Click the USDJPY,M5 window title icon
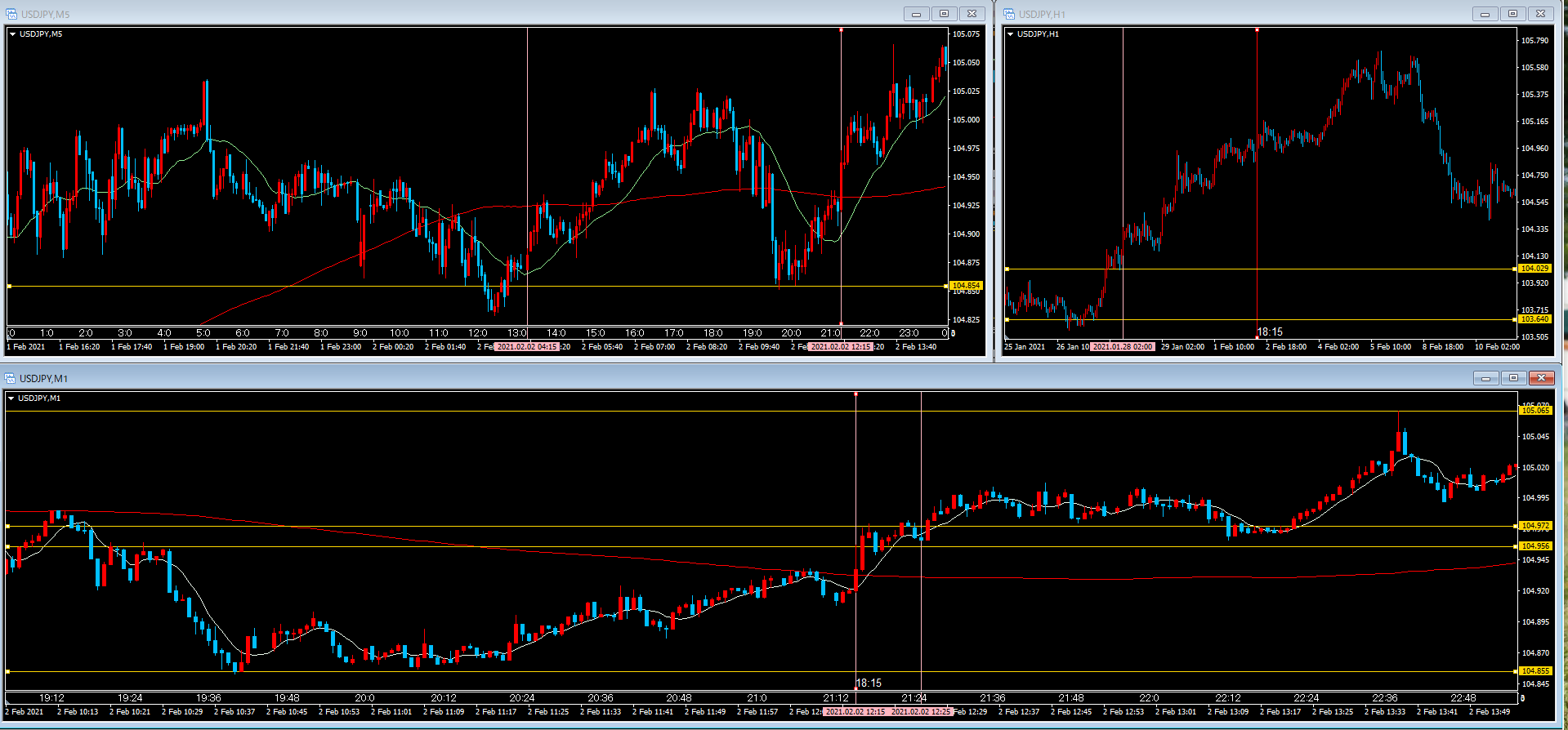The image size is (1568, 730). coord(11,14)
